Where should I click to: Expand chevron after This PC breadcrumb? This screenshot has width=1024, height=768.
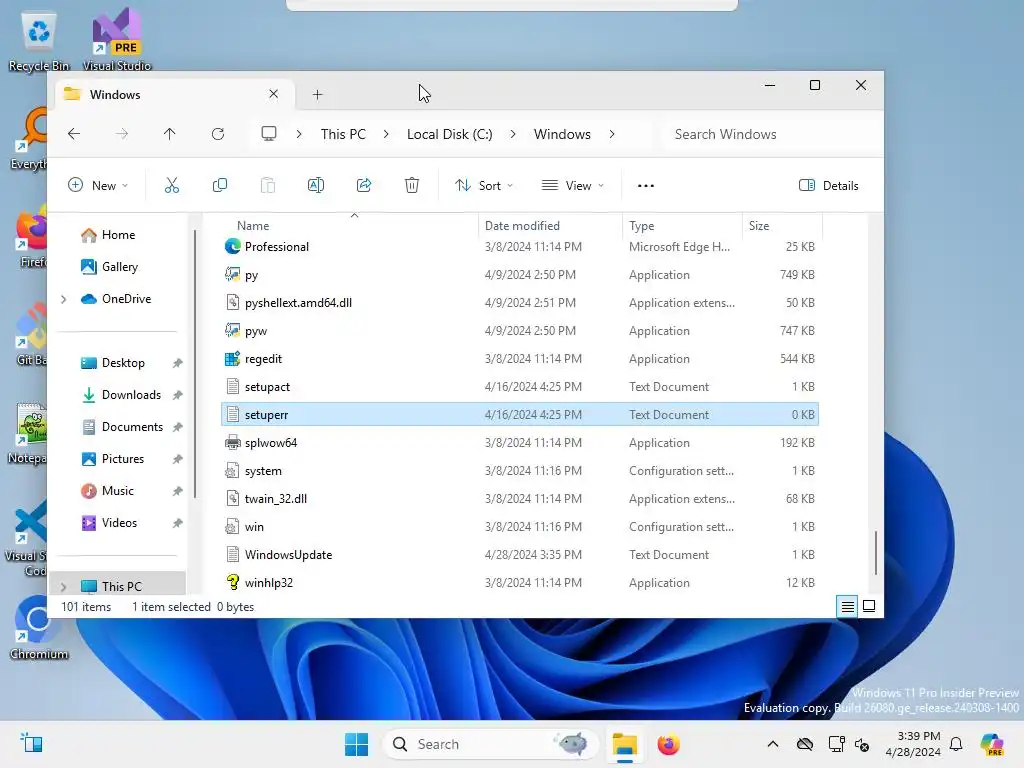coord(386,134)
